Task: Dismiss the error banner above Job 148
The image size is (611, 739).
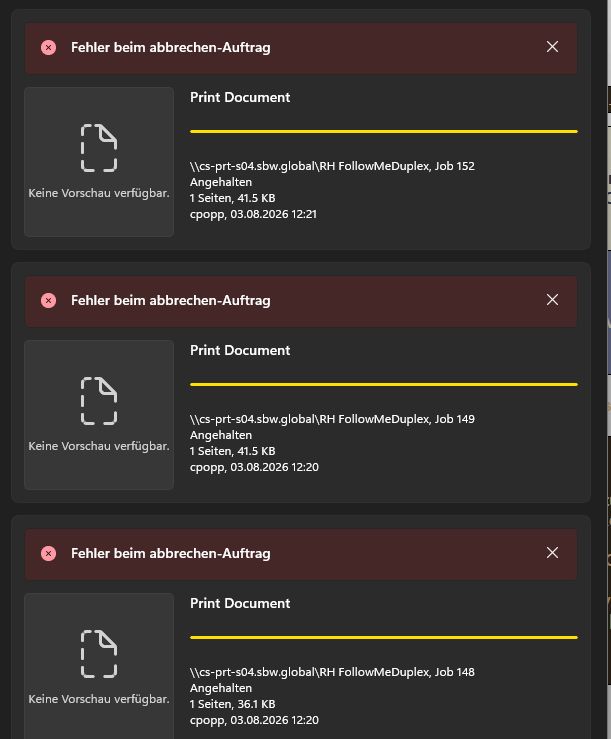Action: coord(552,553)
